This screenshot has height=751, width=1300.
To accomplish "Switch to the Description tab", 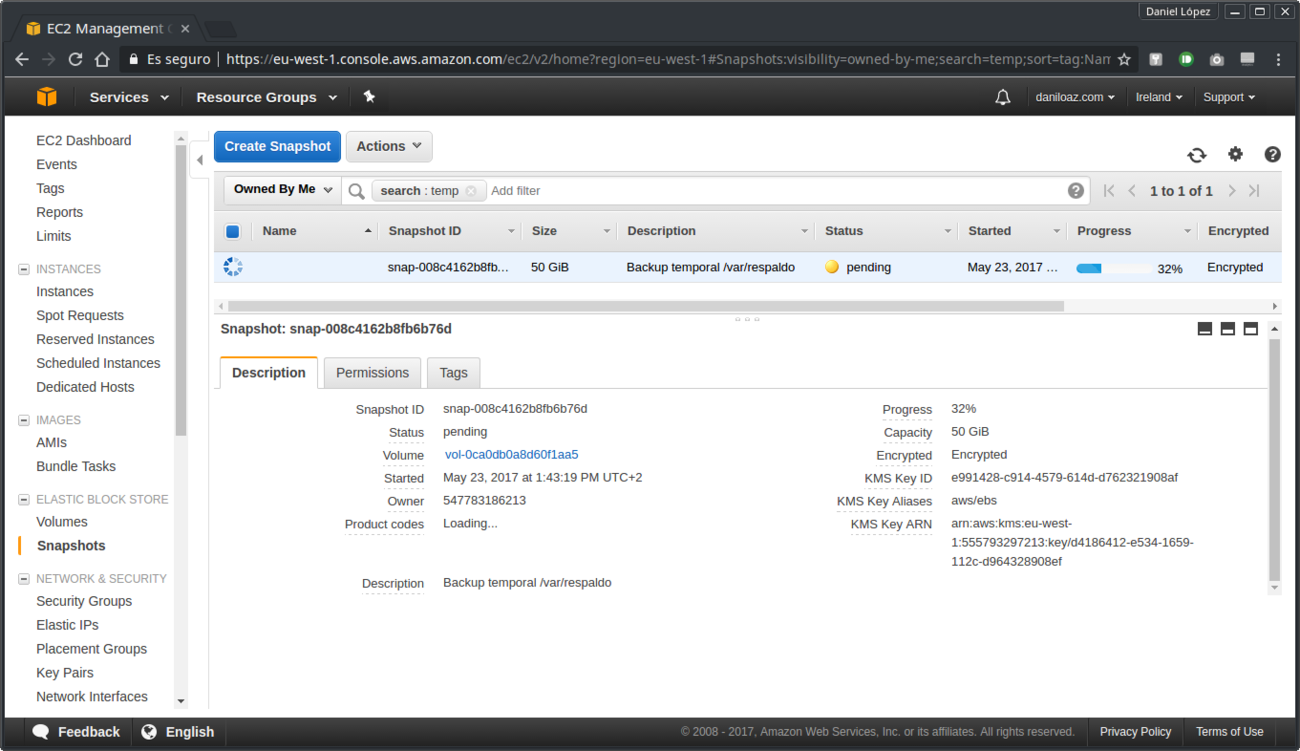I will pos(269,372).
